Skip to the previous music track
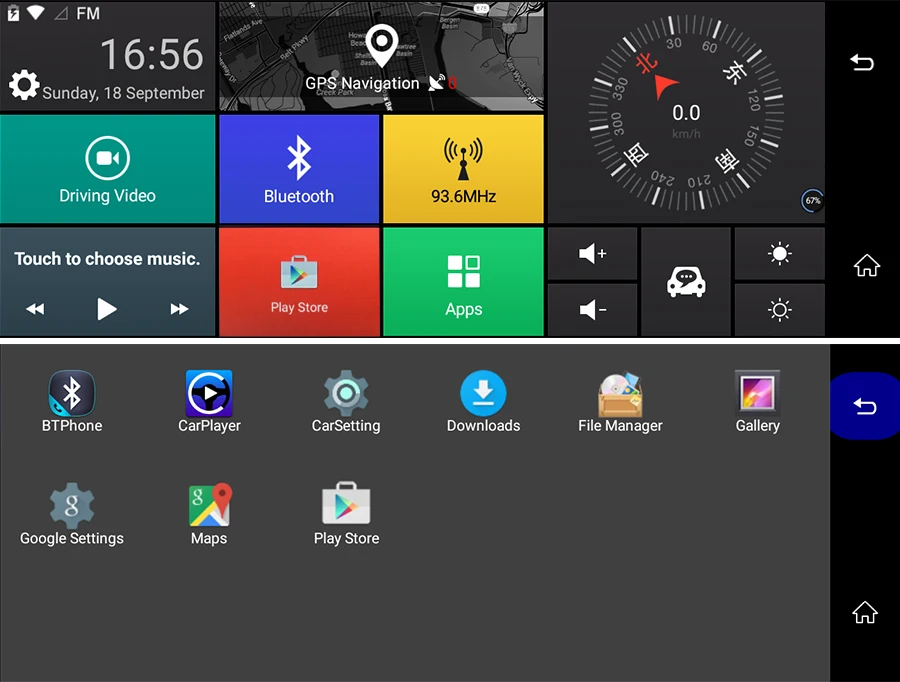900x682 pixels. [x=35, y=309]
